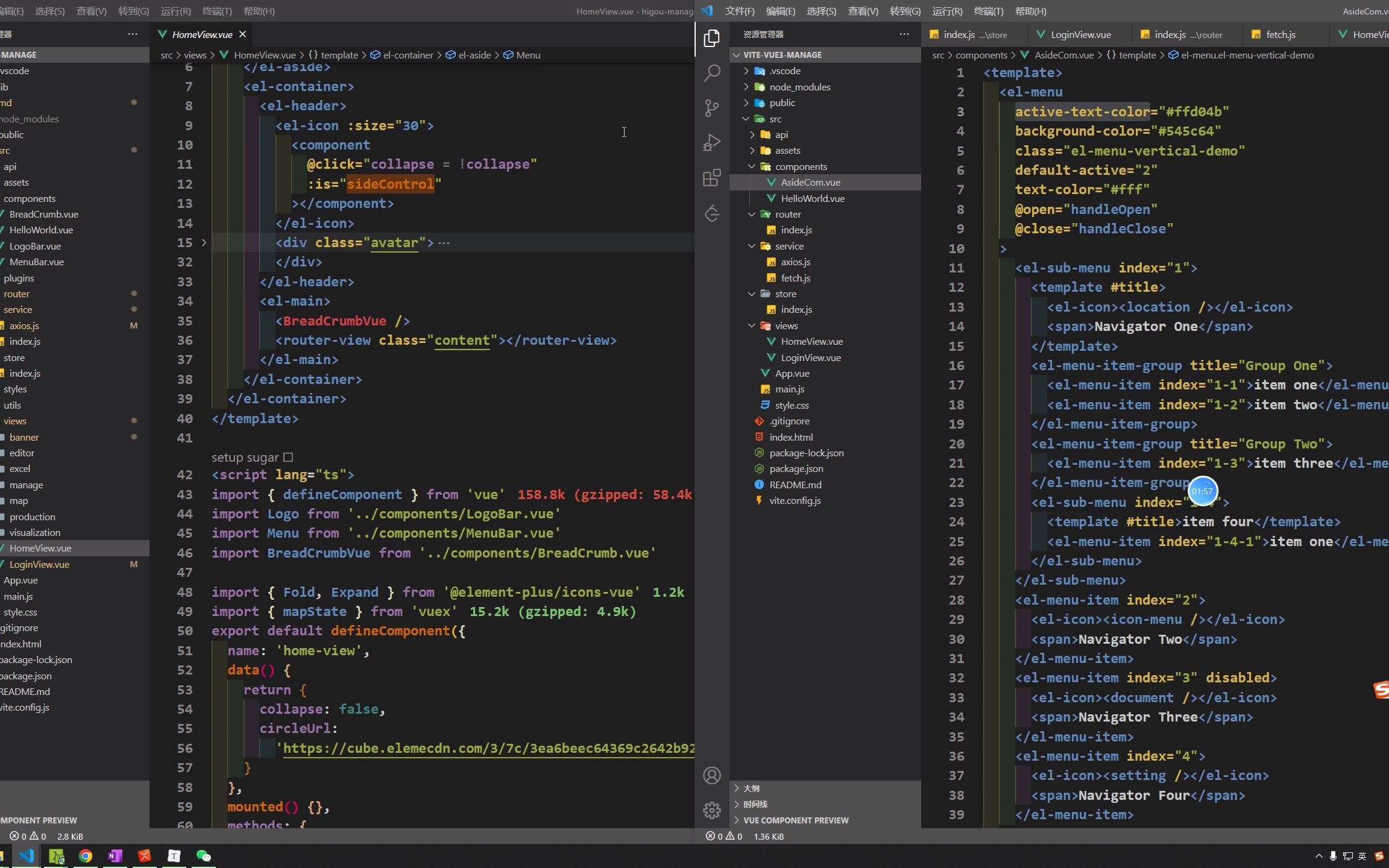The width and height of the screenshot is (1389, 868).
Task: Switch to index.js router tab
Action: 1187,34
